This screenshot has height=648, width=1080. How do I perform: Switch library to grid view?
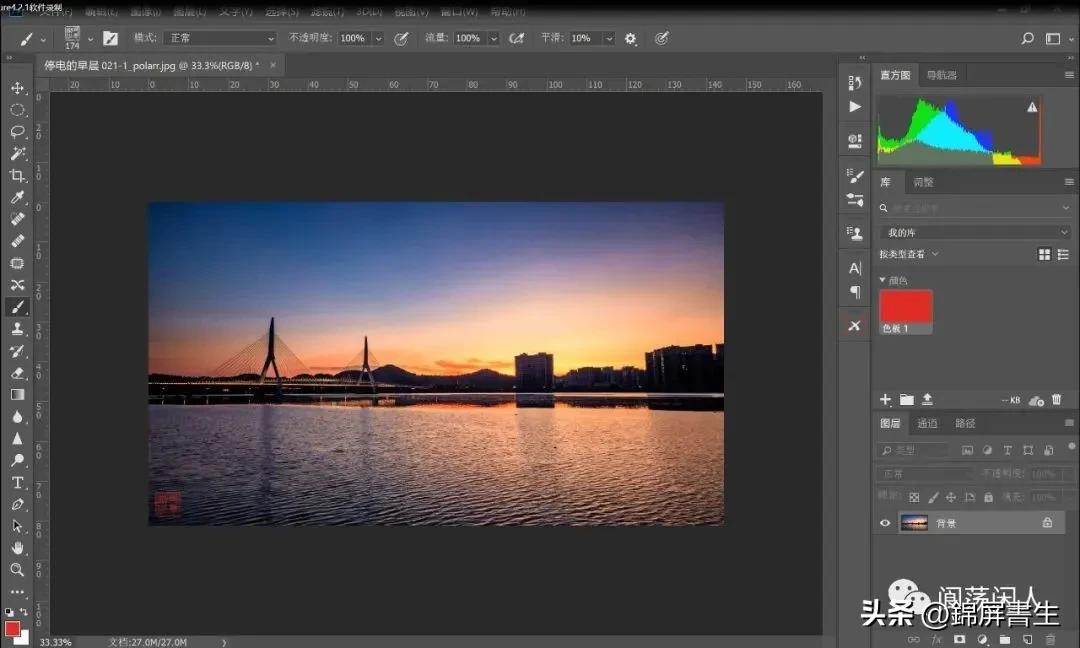click(x=1044, y=255)
